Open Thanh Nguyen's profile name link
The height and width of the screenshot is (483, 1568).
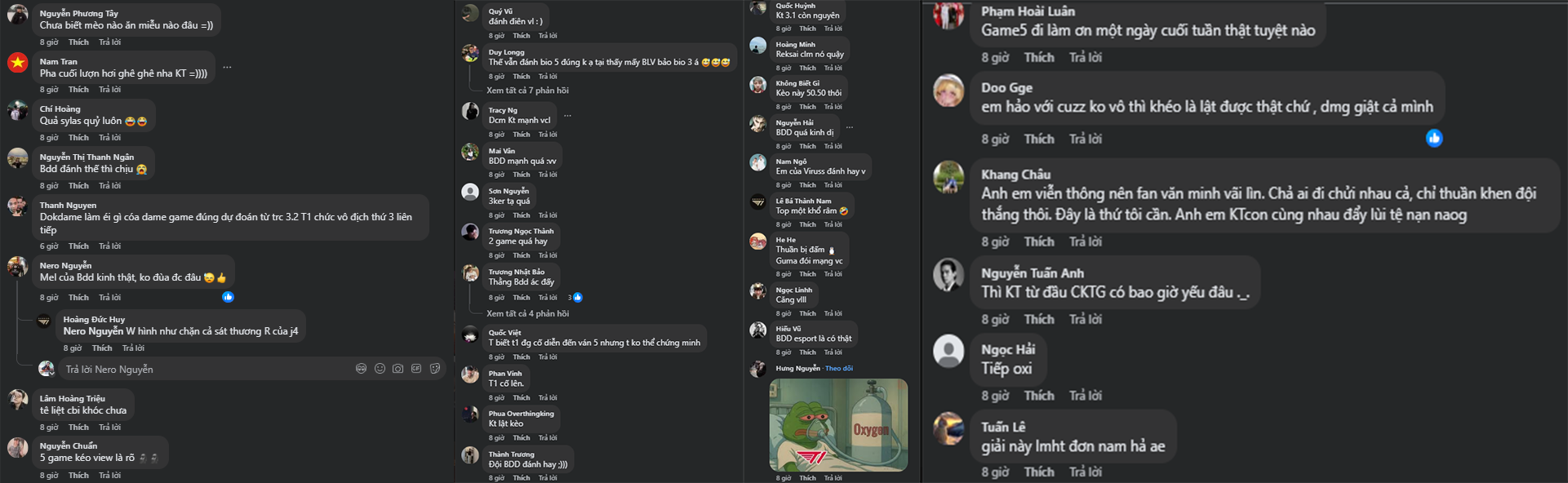pyautogui.click(x=68, y=205)
